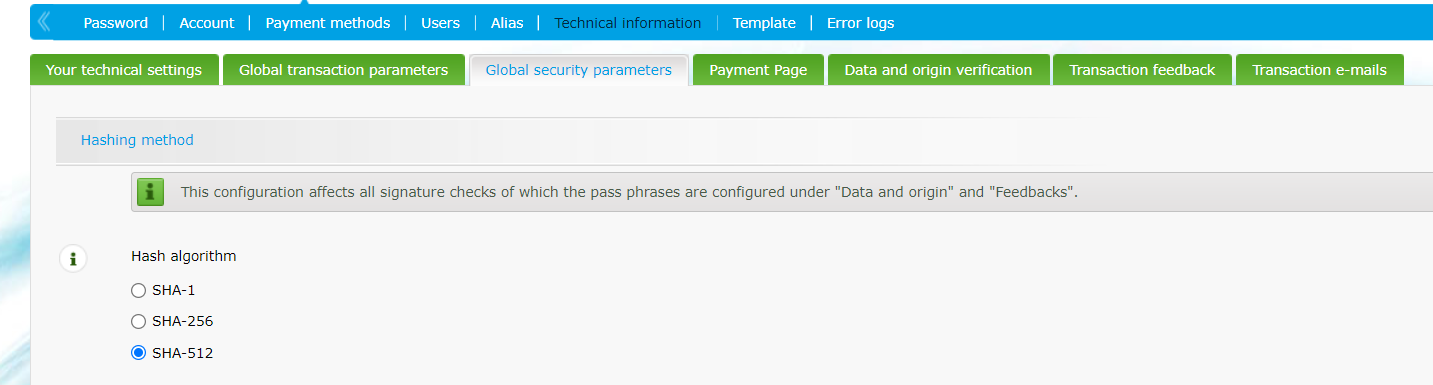1433x385 pixels.
Task: Switch to Your technical settings tab
Action: [124, 70]
